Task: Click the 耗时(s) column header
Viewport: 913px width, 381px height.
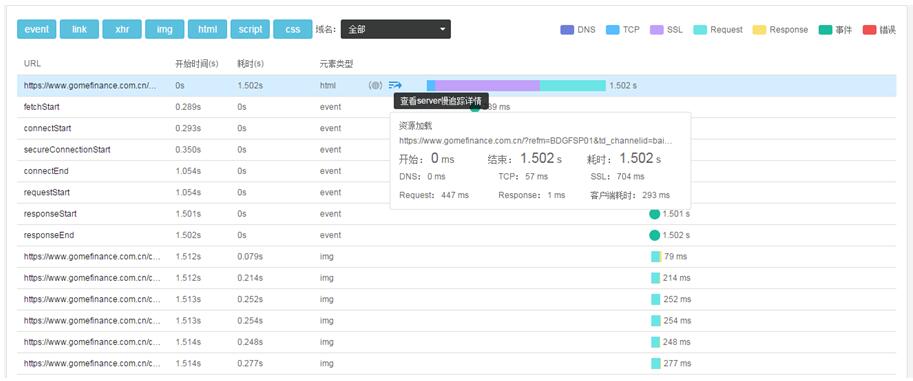Action: pos(250,64)
